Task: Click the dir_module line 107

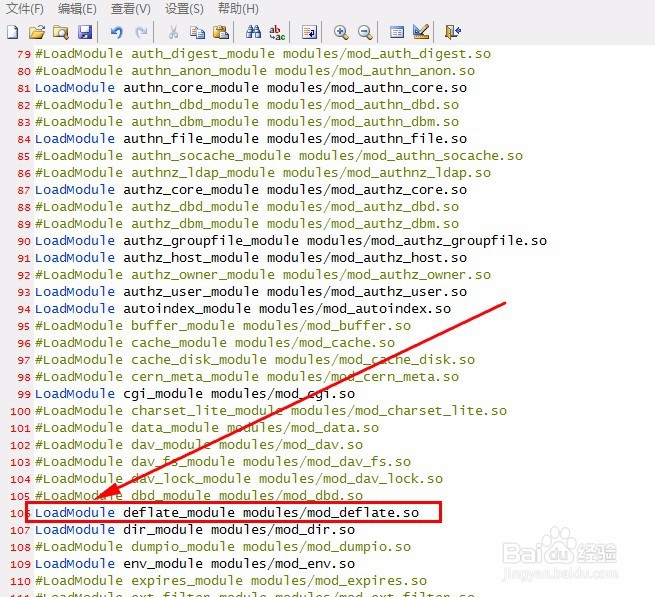Action: [x=195, y=530]
